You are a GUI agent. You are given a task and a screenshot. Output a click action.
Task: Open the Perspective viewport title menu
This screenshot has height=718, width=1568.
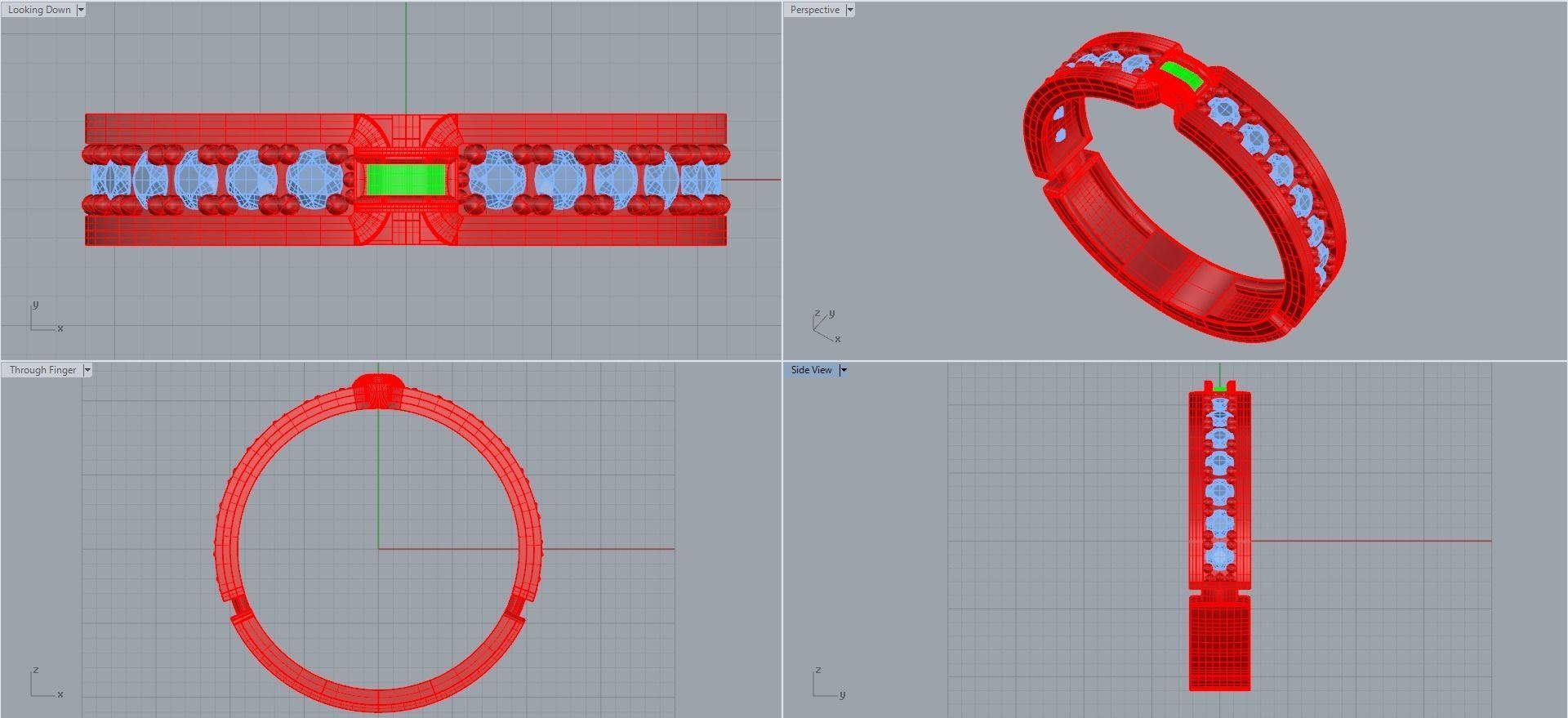pyautogui.click(x=814, y=10)
